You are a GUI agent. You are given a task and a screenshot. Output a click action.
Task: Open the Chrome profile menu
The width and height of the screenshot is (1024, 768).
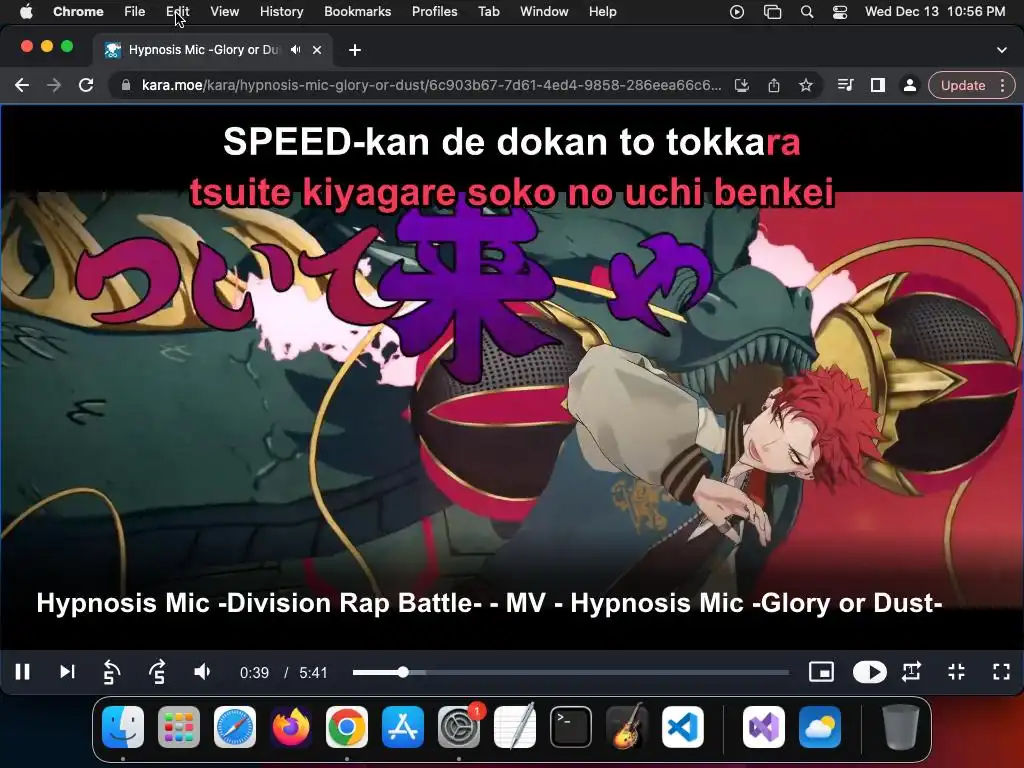tap(909, 86)
